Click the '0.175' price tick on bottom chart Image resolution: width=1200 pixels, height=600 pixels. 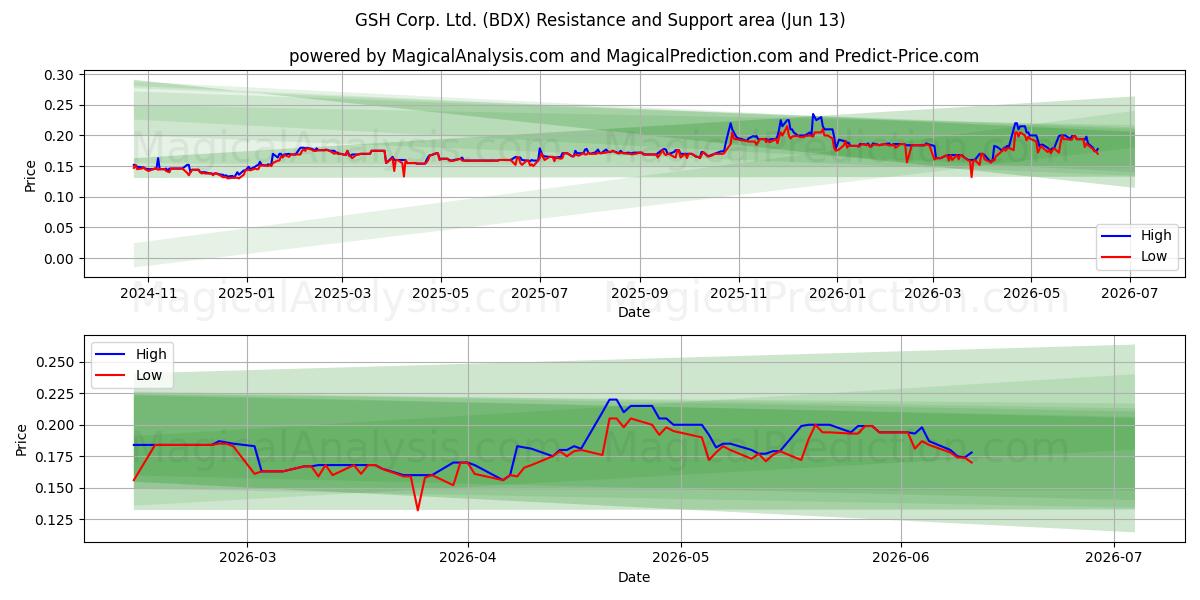[55, 457]
